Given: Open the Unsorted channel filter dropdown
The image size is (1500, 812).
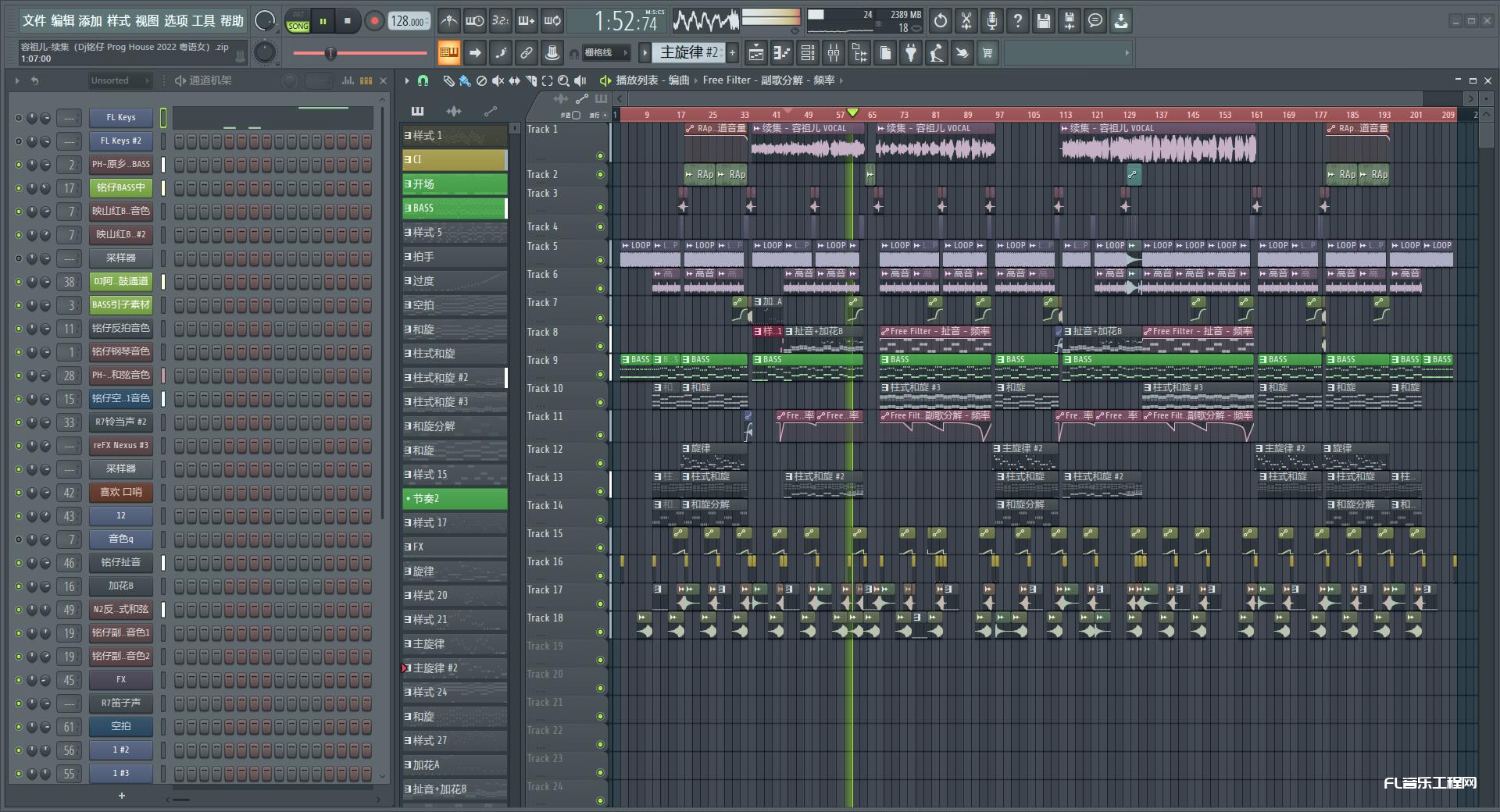Looking at the screenshot, I should (120, 80).
